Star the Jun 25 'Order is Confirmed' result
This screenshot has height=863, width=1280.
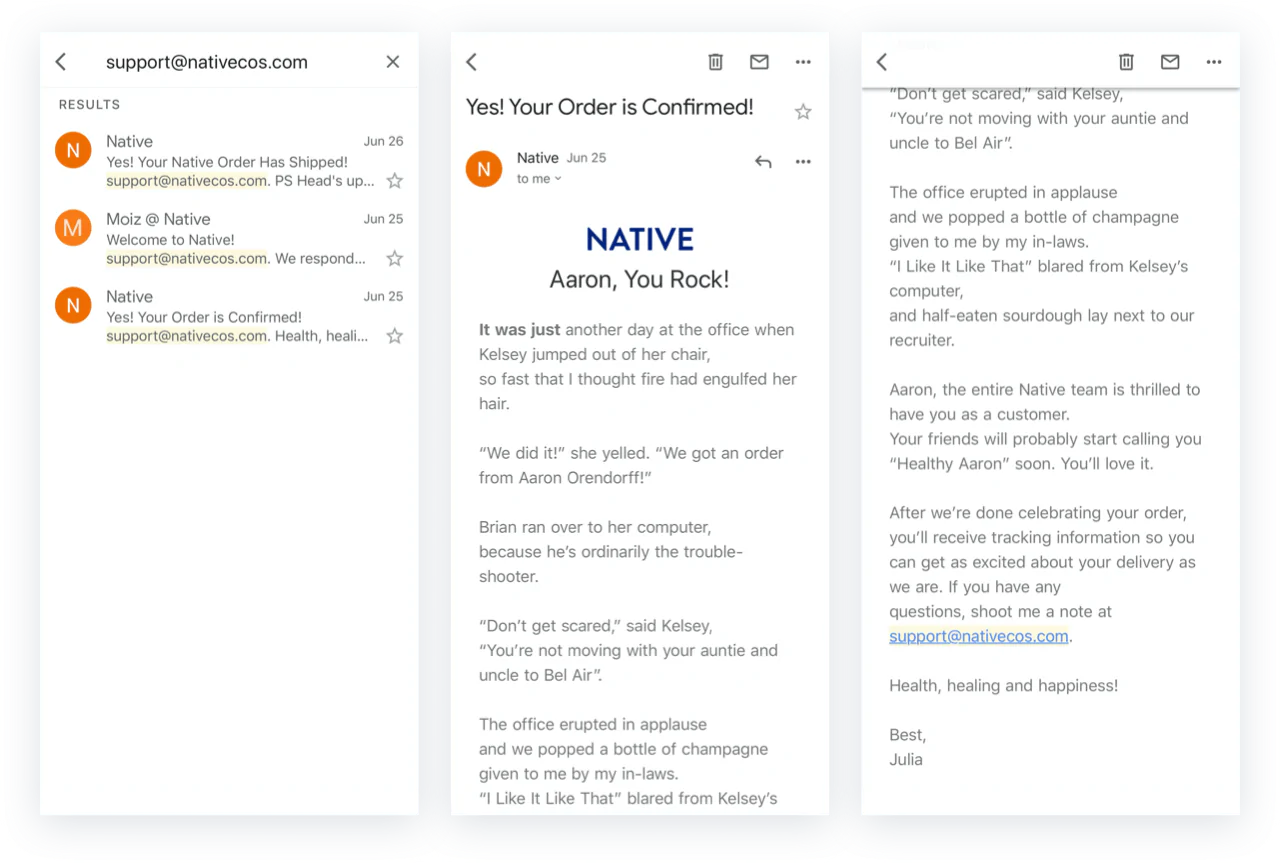[x=395, y=336]
